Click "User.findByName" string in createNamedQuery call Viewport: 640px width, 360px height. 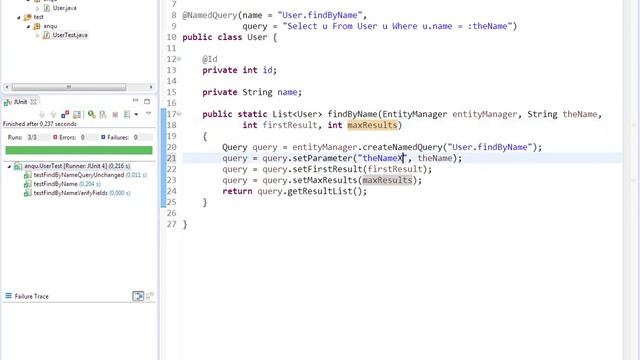(x=490, y=147)
